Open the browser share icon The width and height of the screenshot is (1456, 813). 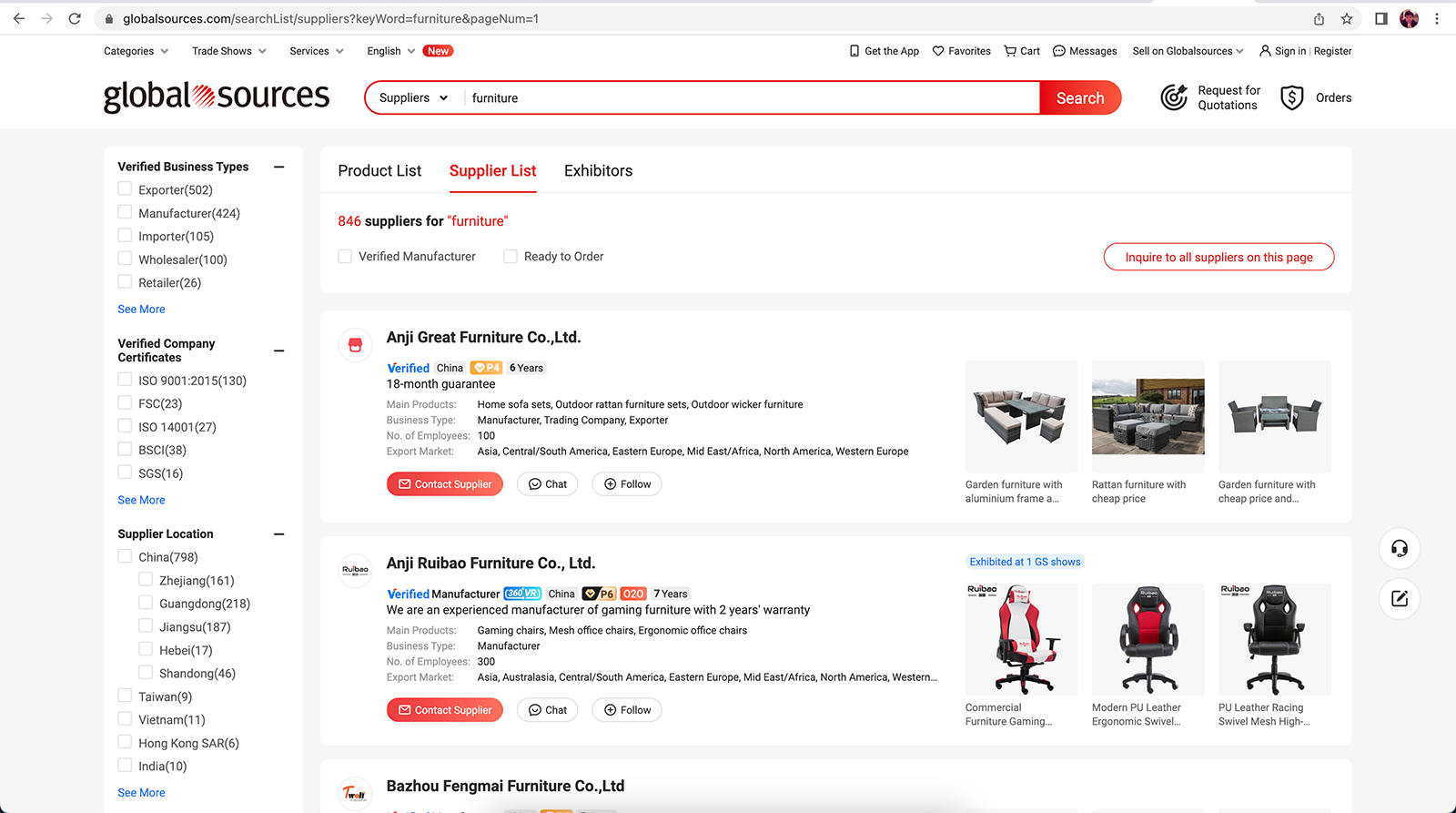point(1319,18)
